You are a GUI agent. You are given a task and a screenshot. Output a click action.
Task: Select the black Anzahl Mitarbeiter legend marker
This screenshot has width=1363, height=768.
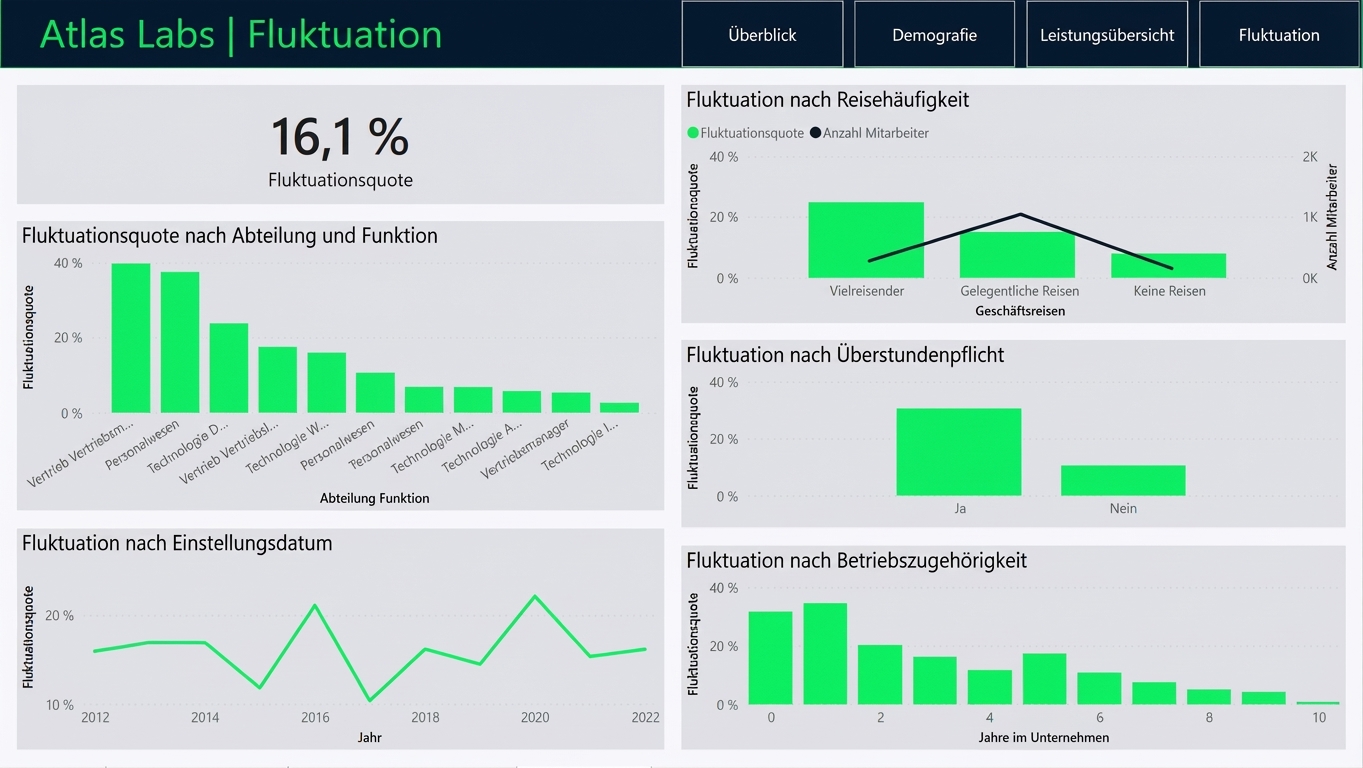point(815,133)
